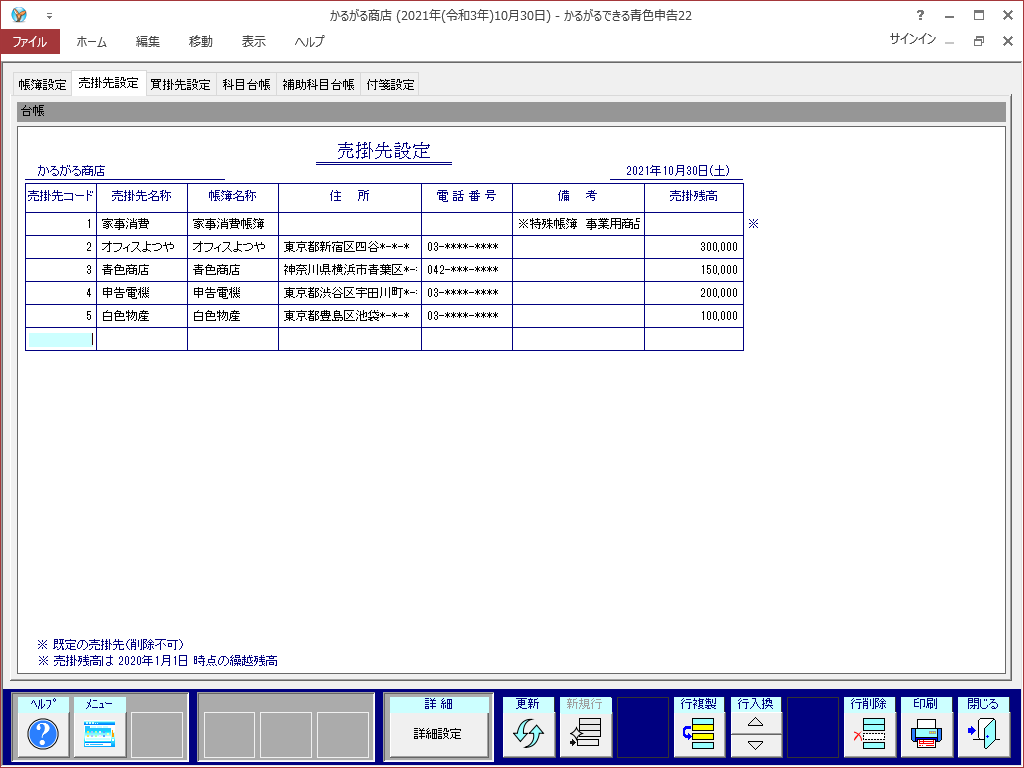Move row down with 行入換 down arrow
This screenshot has width=1024, height=768.
point(756,745)
